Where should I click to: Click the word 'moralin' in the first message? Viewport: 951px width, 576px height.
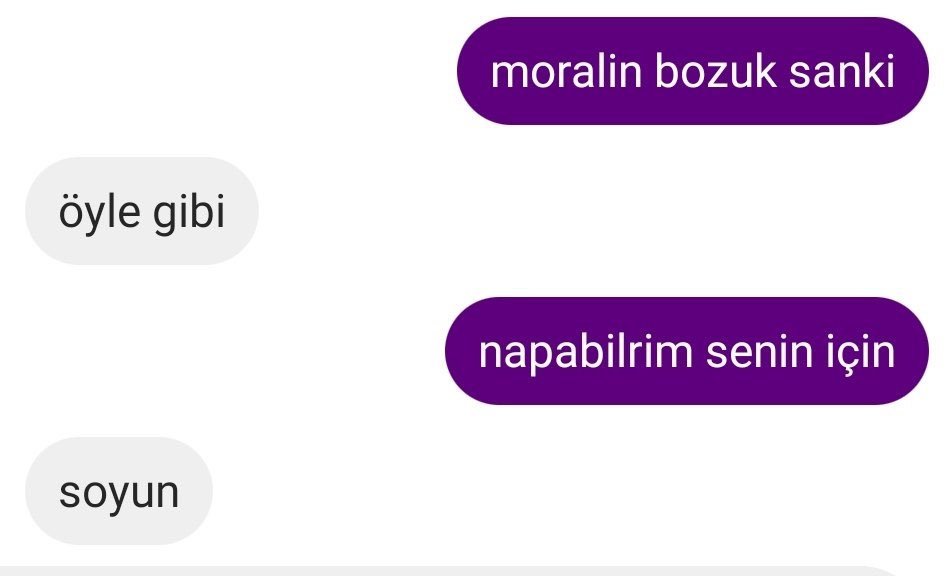(566, 72)
